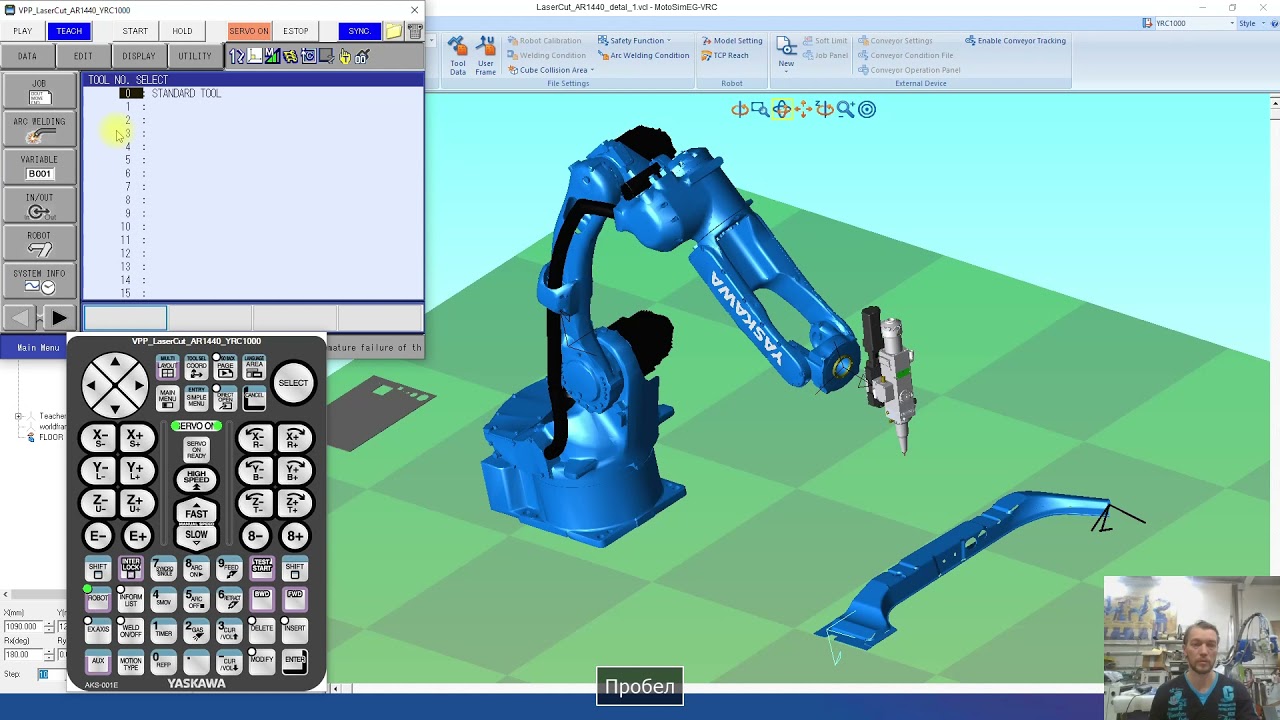The width and height of the screenshot is (1280, 720).
Task: Click Enable Conveyor Tracking
Action: [x=1015, y=41]
